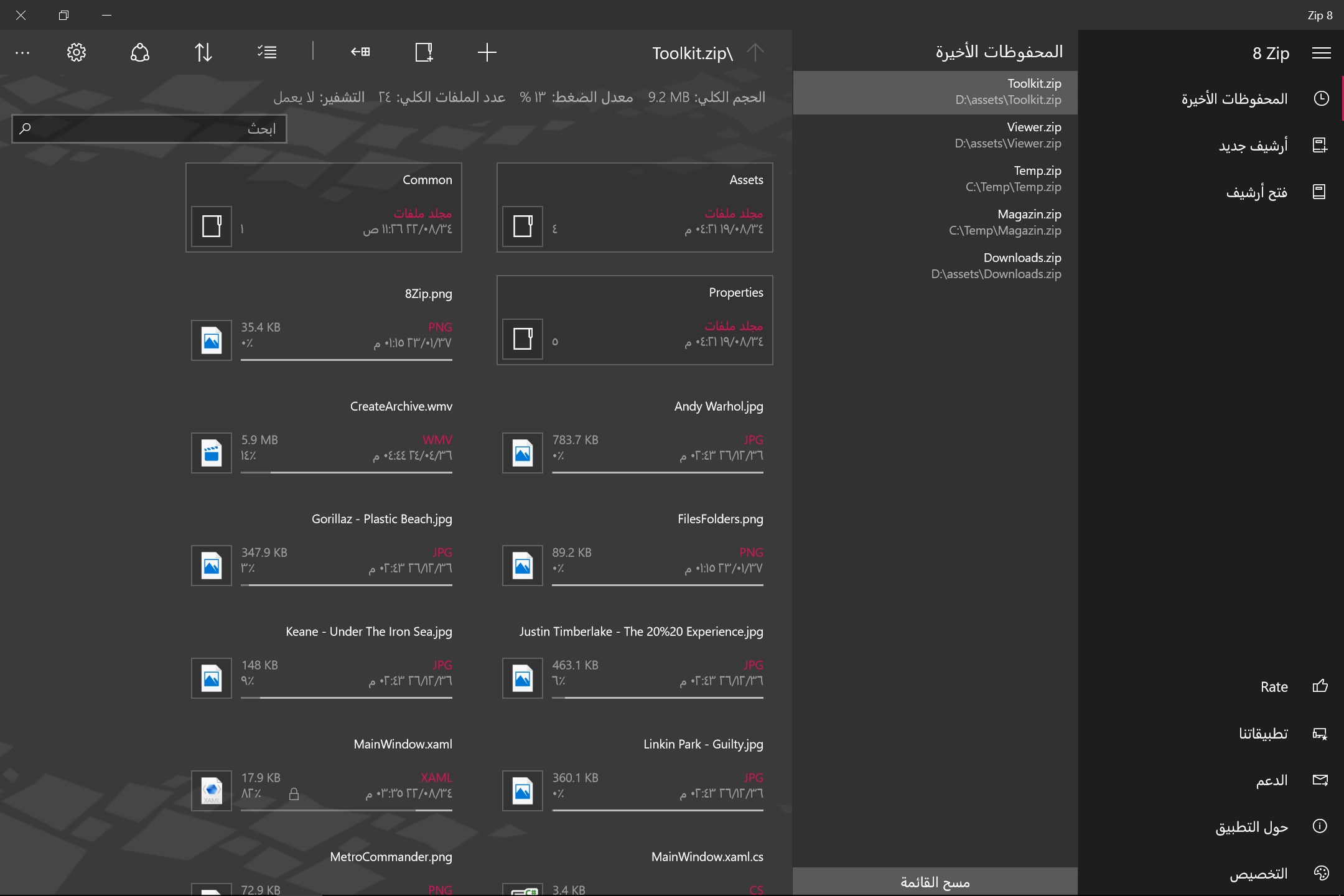
Task: Click the up arrow beside Toolkit.zip\
Action: (x=755, y=52)
